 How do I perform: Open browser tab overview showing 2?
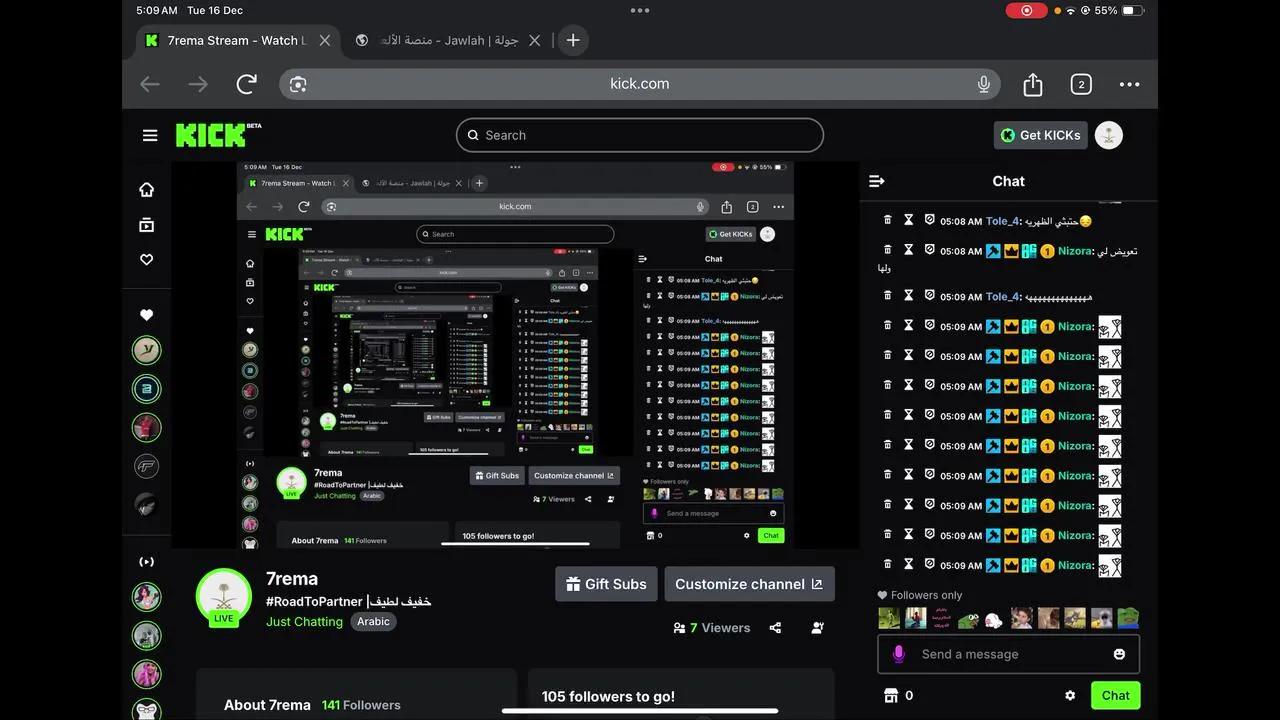coord(1081,85)
